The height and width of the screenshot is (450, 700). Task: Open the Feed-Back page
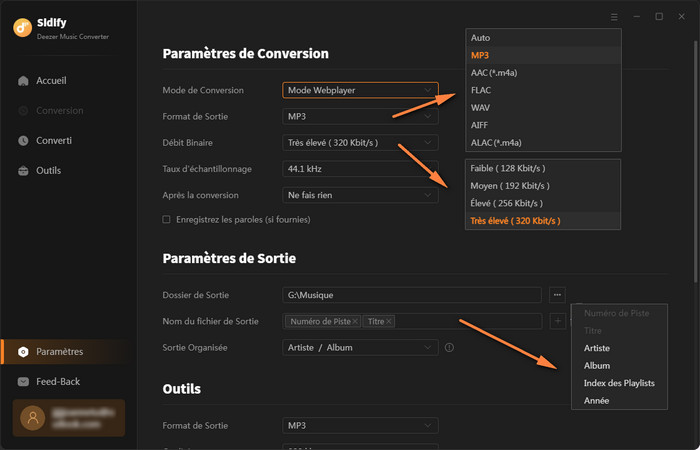tap(57, 381)
